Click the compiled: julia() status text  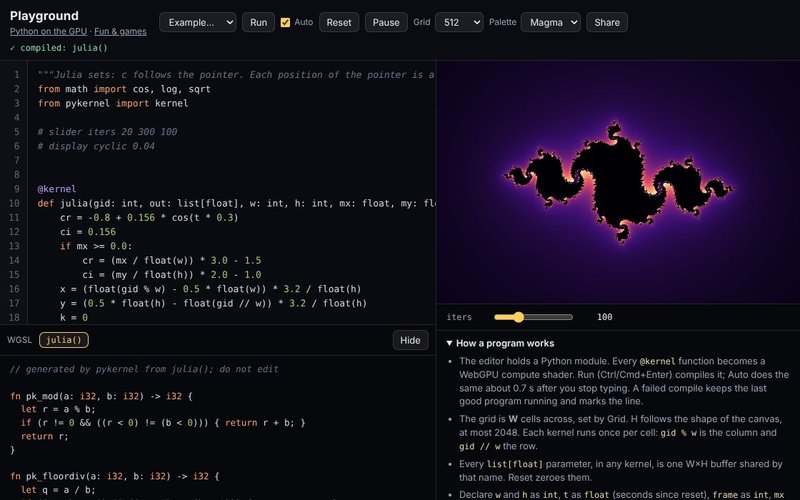(59, 48)
